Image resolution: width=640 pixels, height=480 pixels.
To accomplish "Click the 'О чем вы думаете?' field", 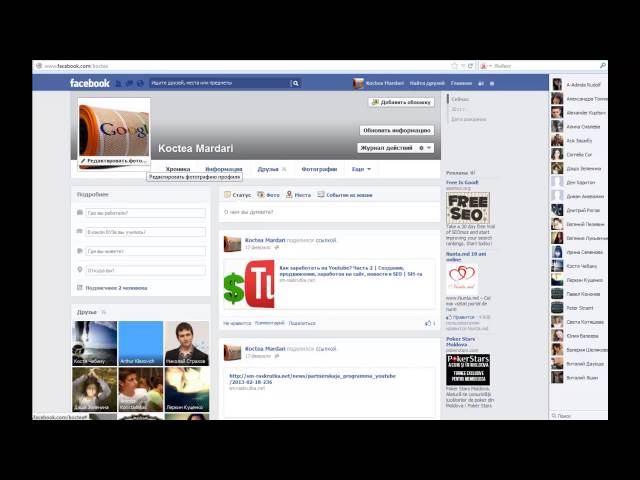I will (329, 212).
